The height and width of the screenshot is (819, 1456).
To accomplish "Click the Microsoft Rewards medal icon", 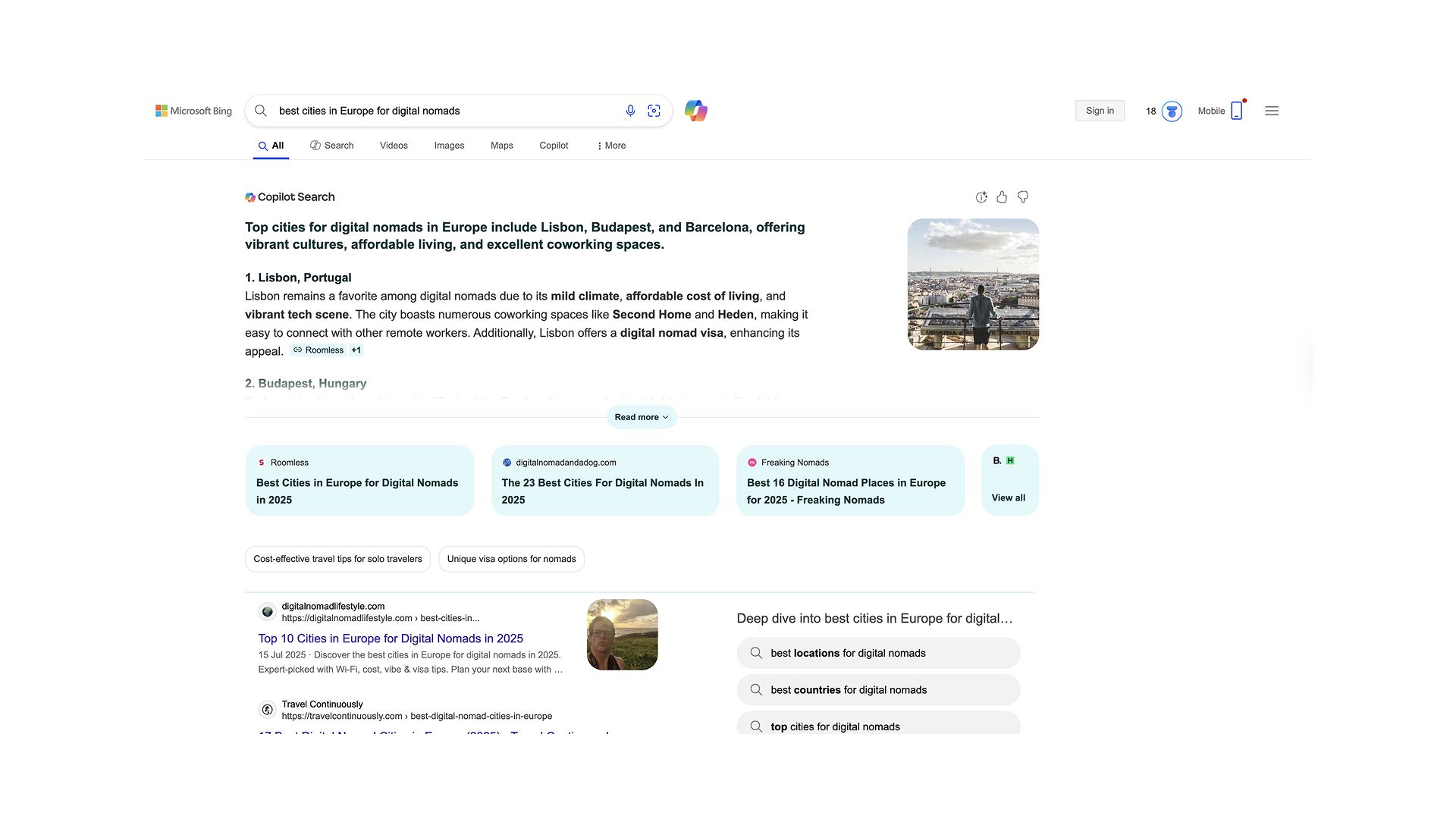I will [x=1172, y=111].
